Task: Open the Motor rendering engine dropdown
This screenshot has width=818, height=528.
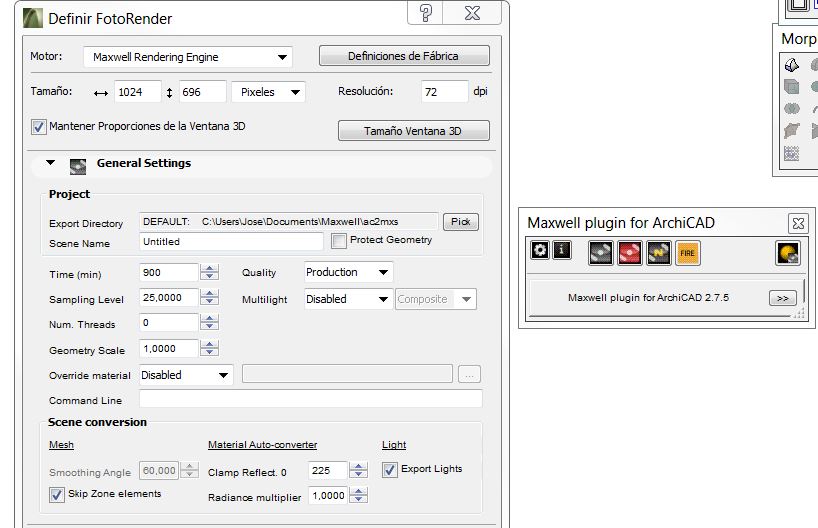Action: tap(187, 57)
